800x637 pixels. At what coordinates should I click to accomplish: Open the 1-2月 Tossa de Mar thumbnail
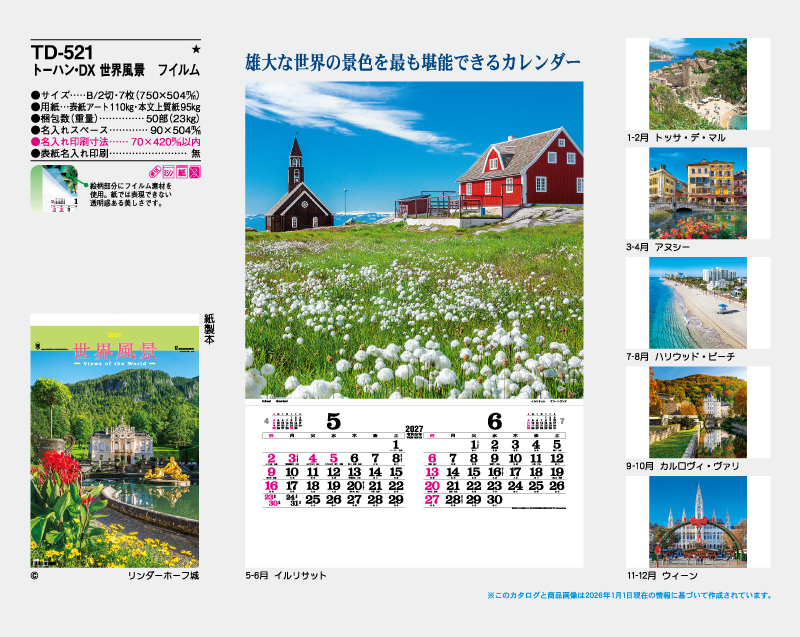click(697, 84)
